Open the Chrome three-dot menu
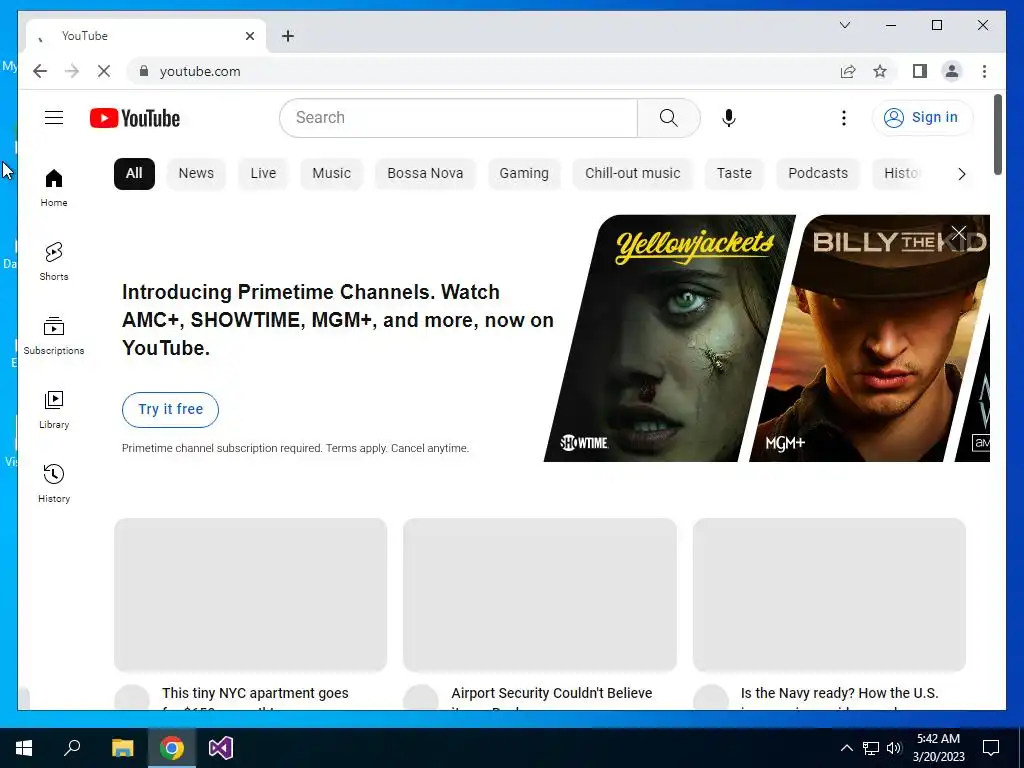 tap(984, 71)
